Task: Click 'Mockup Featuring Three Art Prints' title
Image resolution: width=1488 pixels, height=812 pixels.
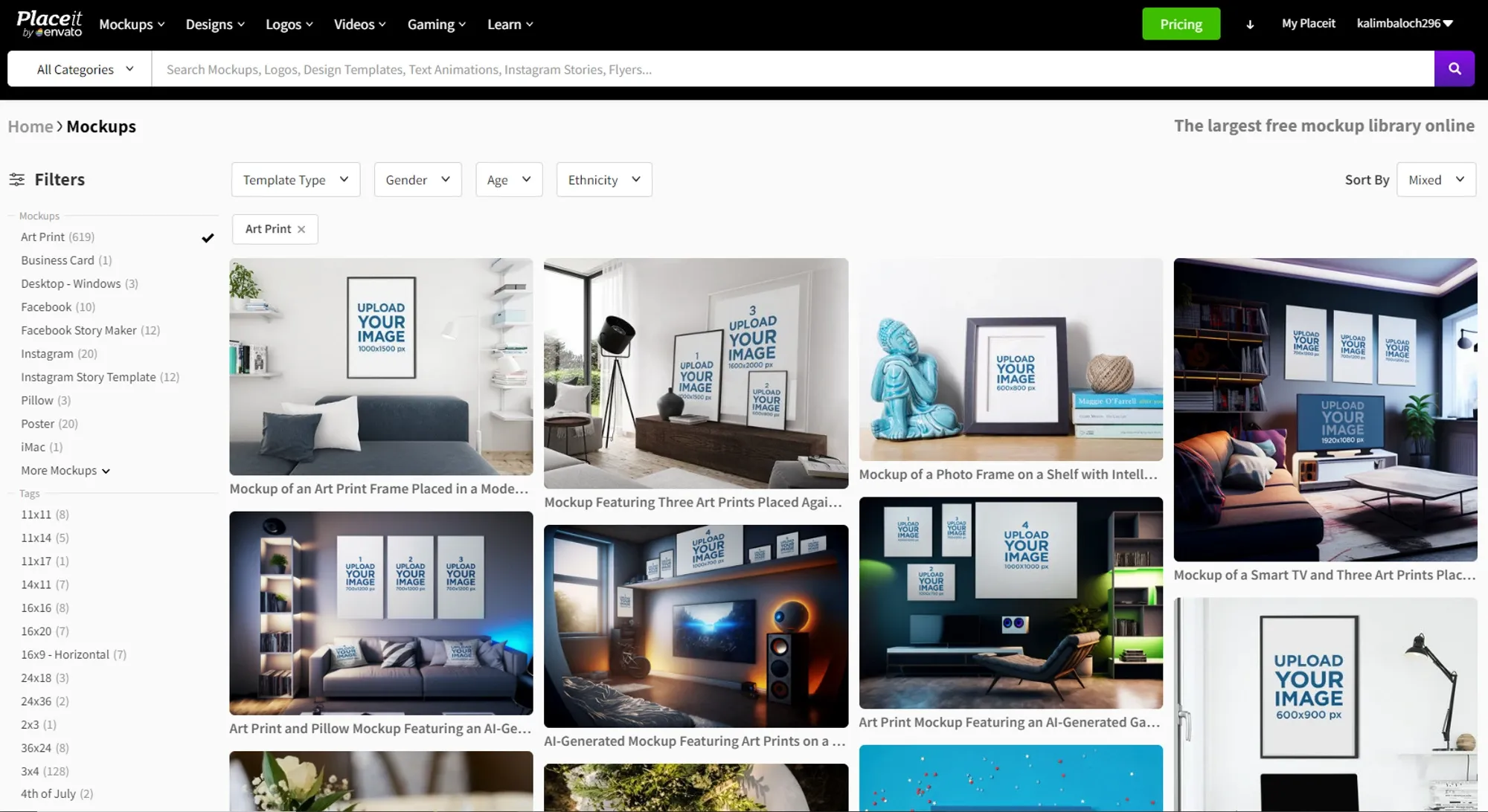Action: [693, 503]
